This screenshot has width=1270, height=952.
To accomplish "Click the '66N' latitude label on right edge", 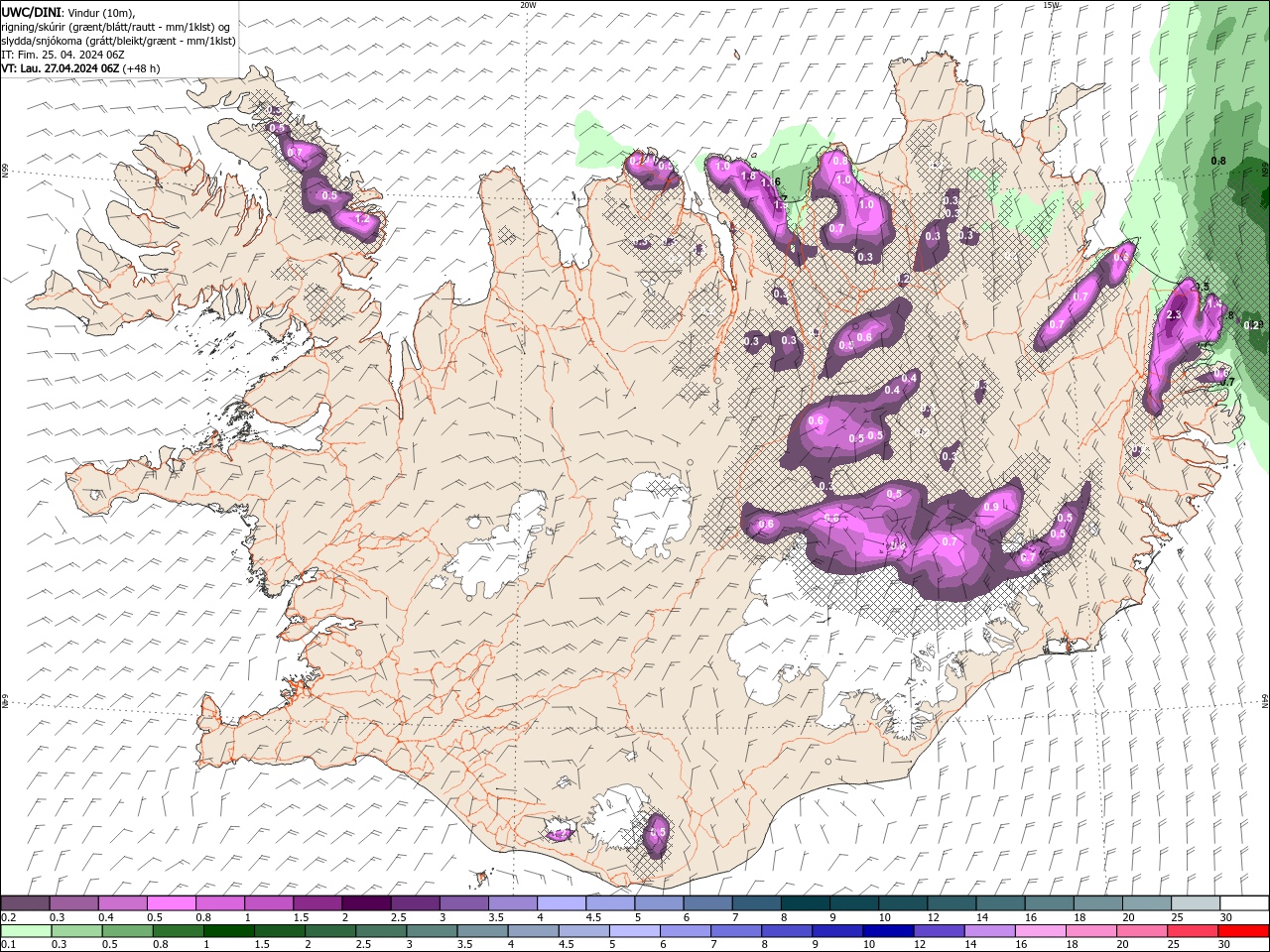I will 1265,171.
